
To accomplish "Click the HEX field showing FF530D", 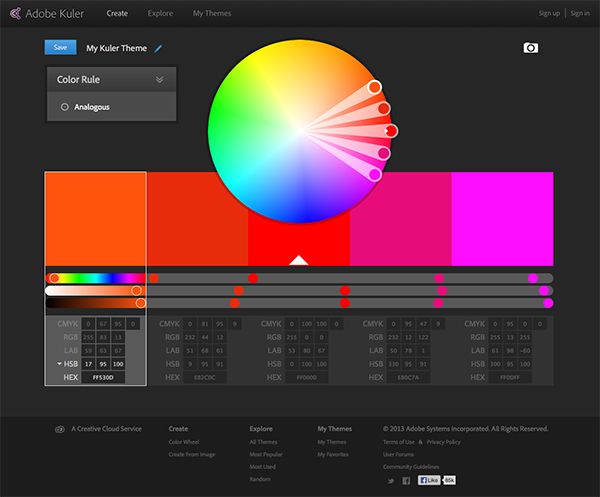I will pyautogui.click(x=103, y=378).
